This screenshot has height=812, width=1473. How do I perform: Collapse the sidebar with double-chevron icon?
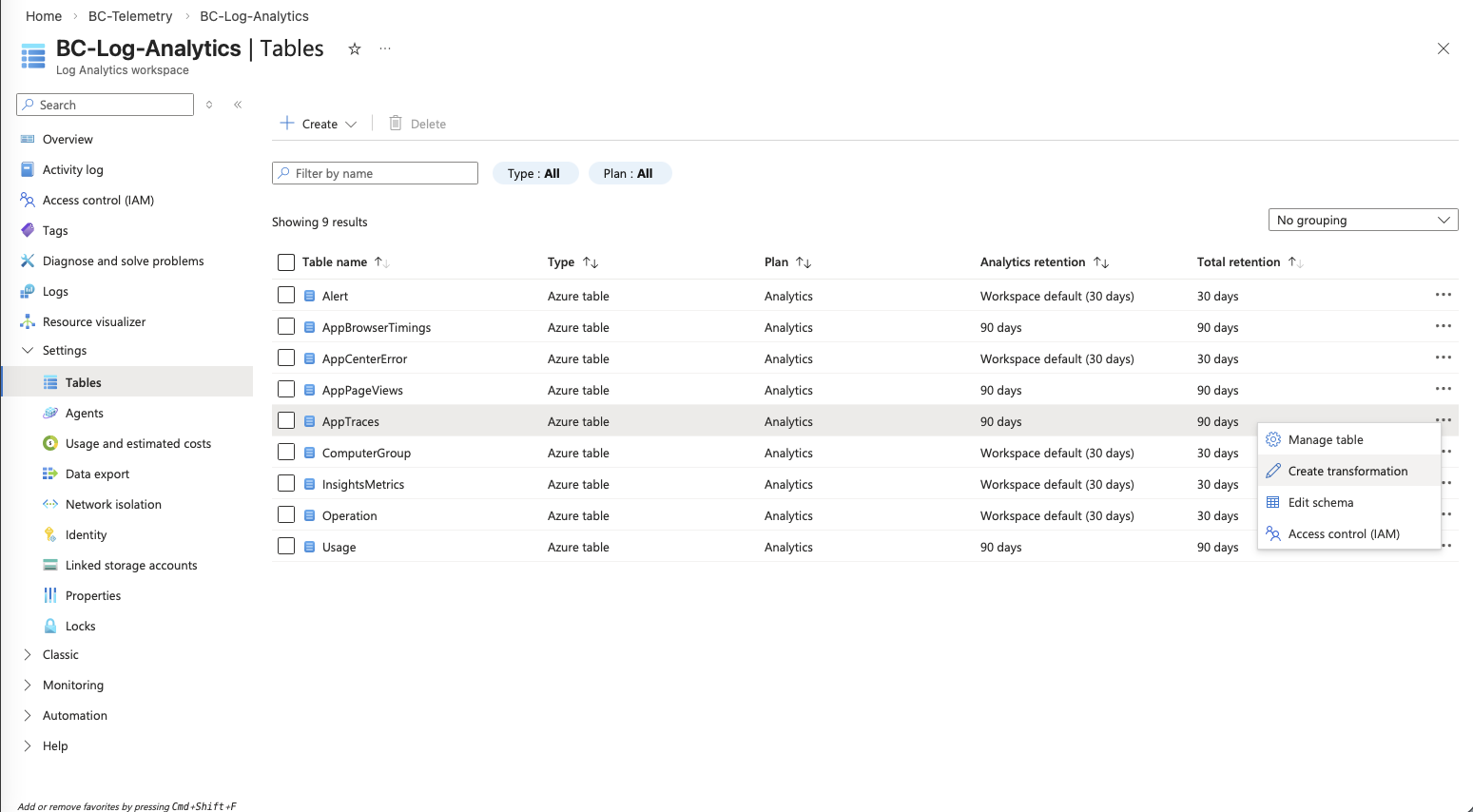[238, 105]
